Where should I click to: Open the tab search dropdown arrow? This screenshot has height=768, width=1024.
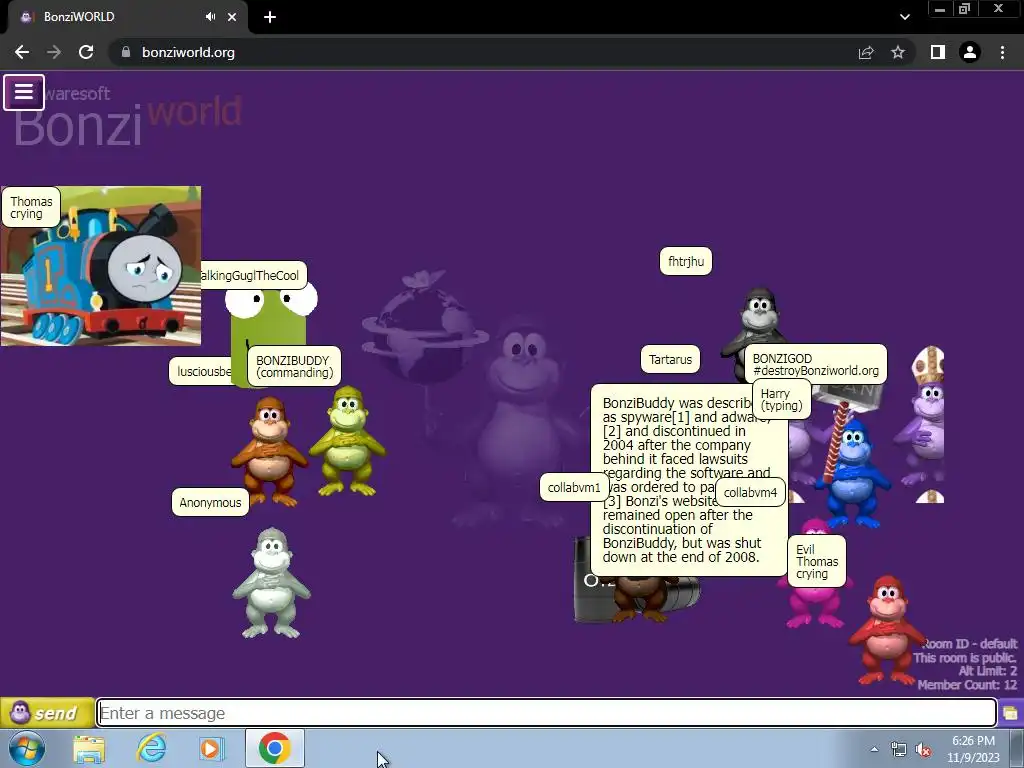pyautogui.click(x=904, y=17)
